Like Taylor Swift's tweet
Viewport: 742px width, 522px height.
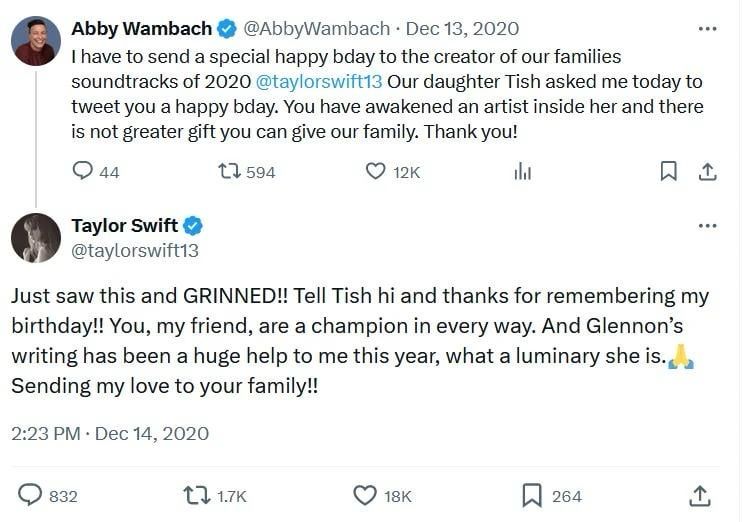coord(366,495)
